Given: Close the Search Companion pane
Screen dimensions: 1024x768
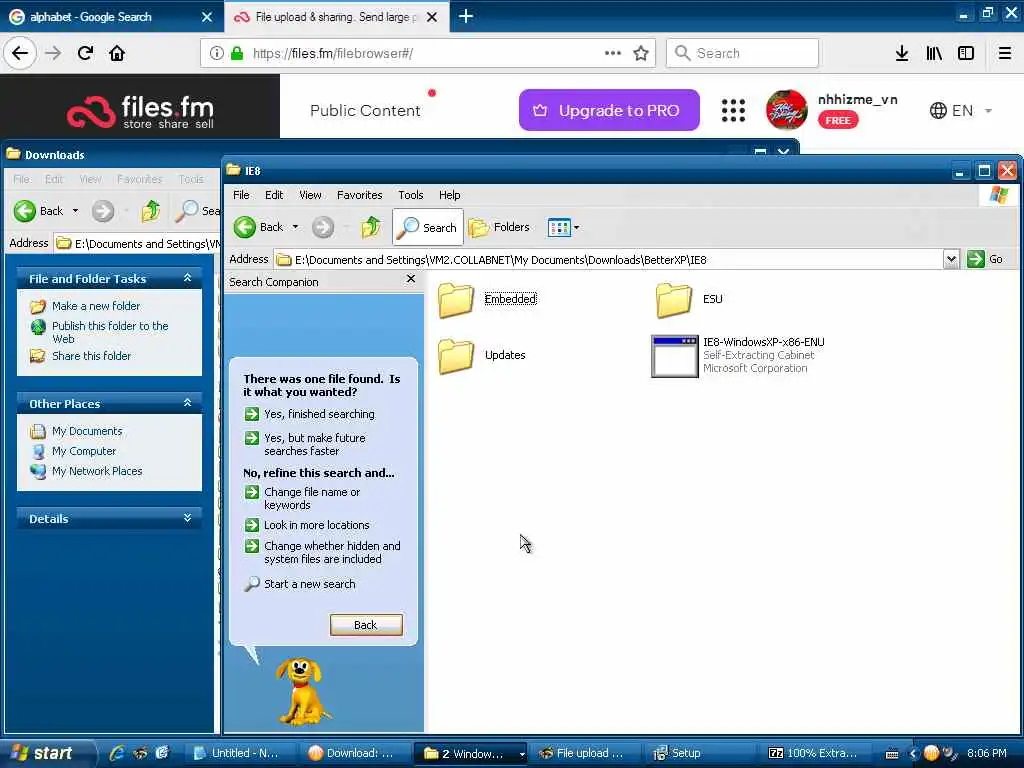Looking at the screenshot, I should tap(411, 279).
